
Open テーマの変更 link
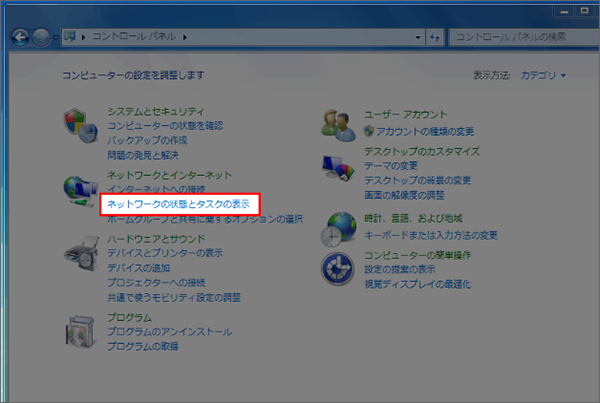pyautogui.click(x=391, y=166)
